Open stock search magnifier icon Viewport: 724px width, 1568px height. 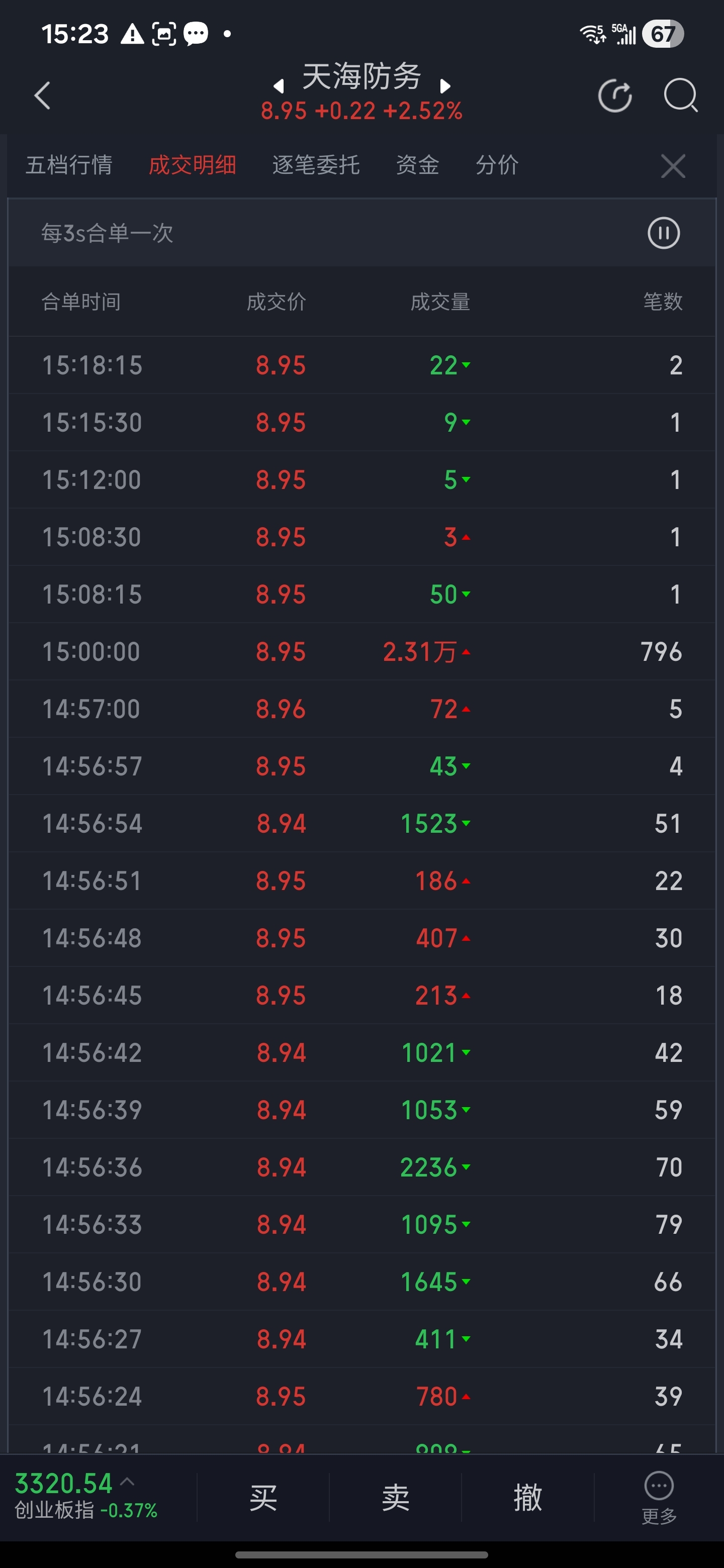pos(680,95)
